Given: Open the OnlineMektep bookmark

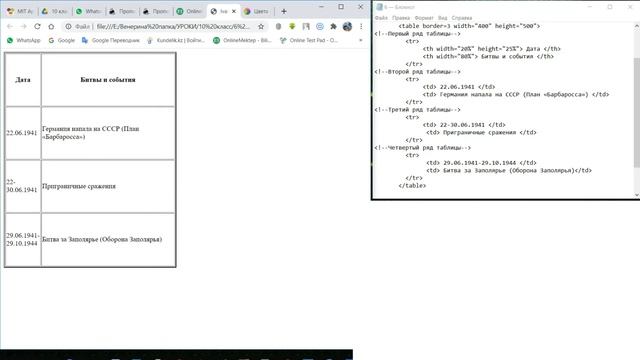Looking at the screenshot, I should [x=242, y=40].
